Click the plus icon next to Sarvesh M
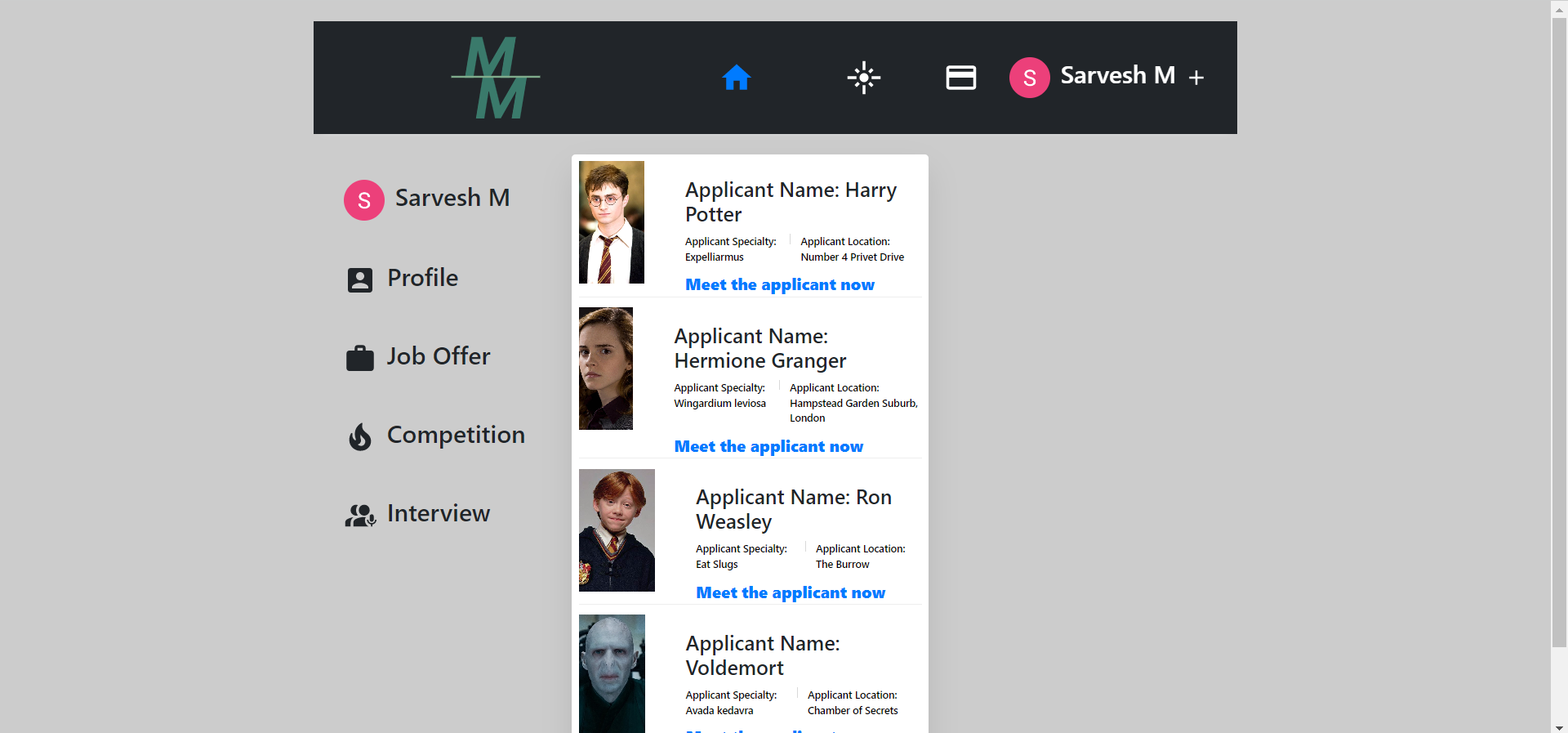The image size is (1568, 733). (x=1196, y=78)
